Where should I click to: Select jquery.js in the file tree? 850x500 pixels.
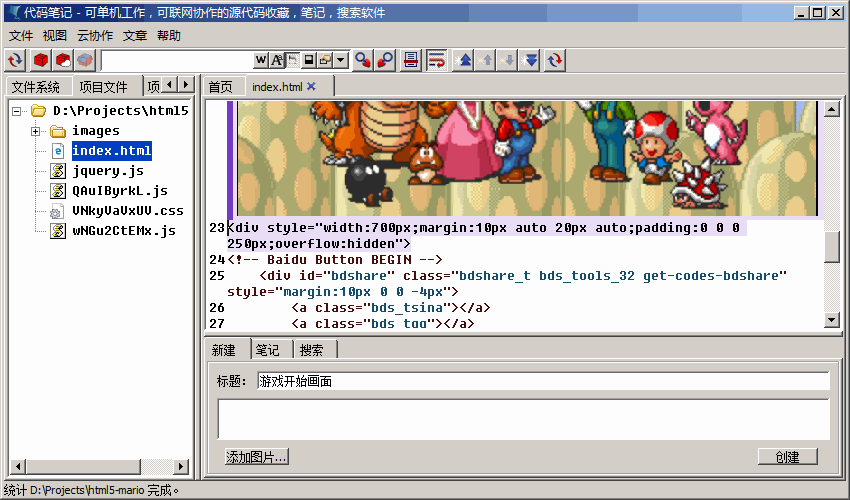[x=108, y=171]
